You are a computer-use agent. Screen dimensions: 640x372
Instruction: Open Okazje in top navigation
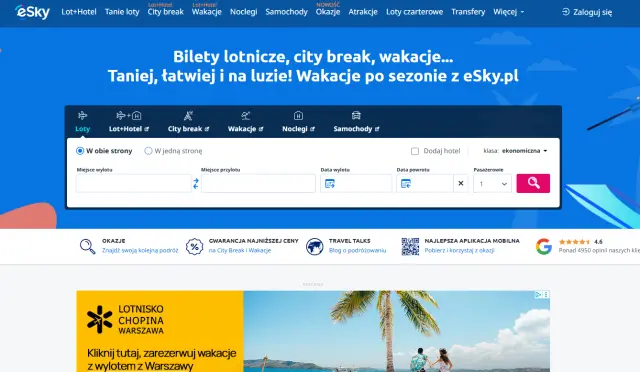pos(328,12)
